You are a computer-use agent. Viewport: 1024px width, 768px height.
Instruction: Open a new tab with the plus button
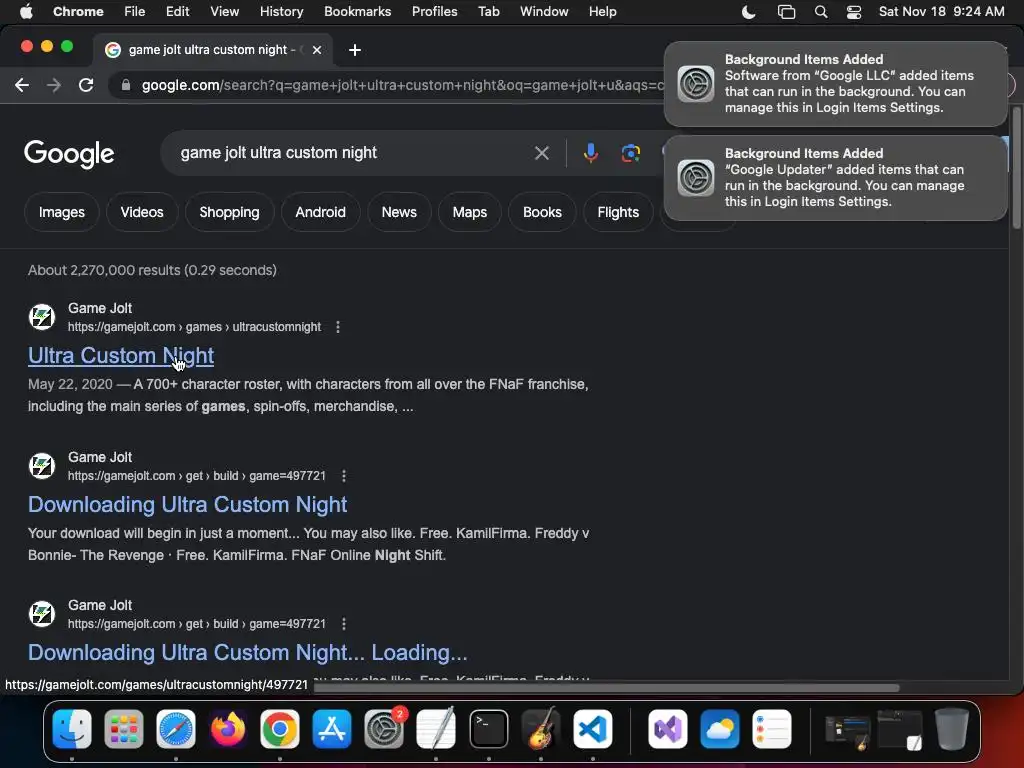pos(355,50)
